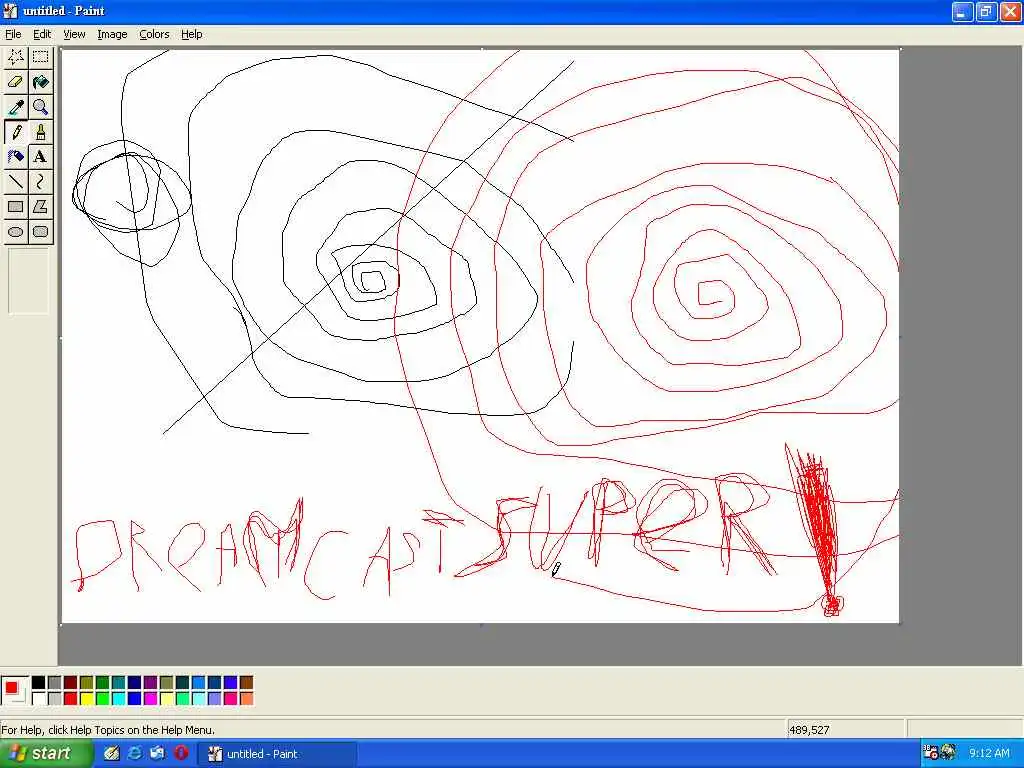Choose the brown palette swatch
The width and height of the screenshot is (1024, 768).
pos(246,682)
